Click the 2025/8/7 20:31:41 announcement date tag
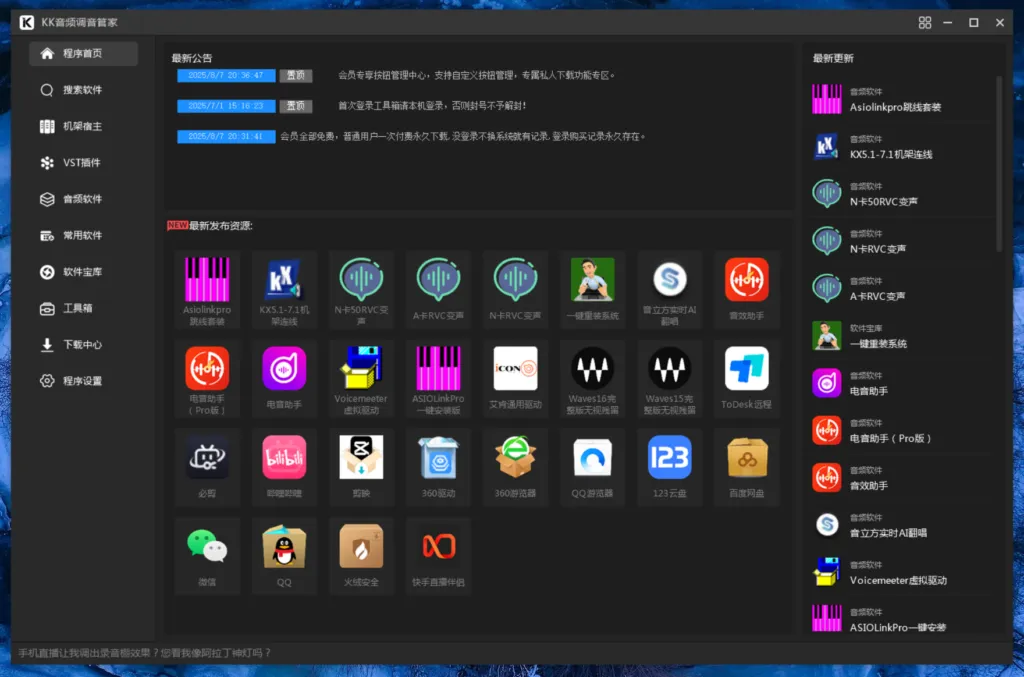Image resolution: width=1024 pixels, height=677 pixels. click(x=226, y=136)
